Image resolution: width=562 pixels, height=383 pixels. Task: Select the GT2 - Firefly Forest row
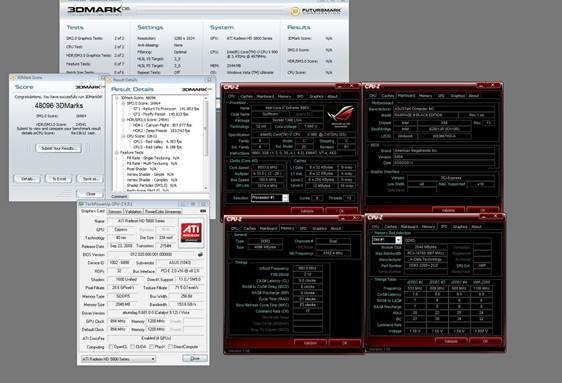tap(161, 114)
